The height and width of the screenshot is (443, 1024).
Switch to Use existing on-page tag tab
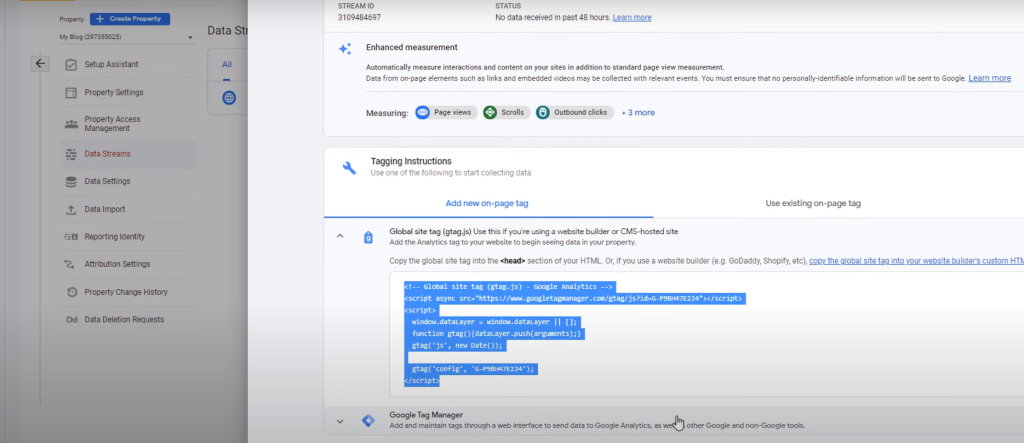tap(812, 203)
